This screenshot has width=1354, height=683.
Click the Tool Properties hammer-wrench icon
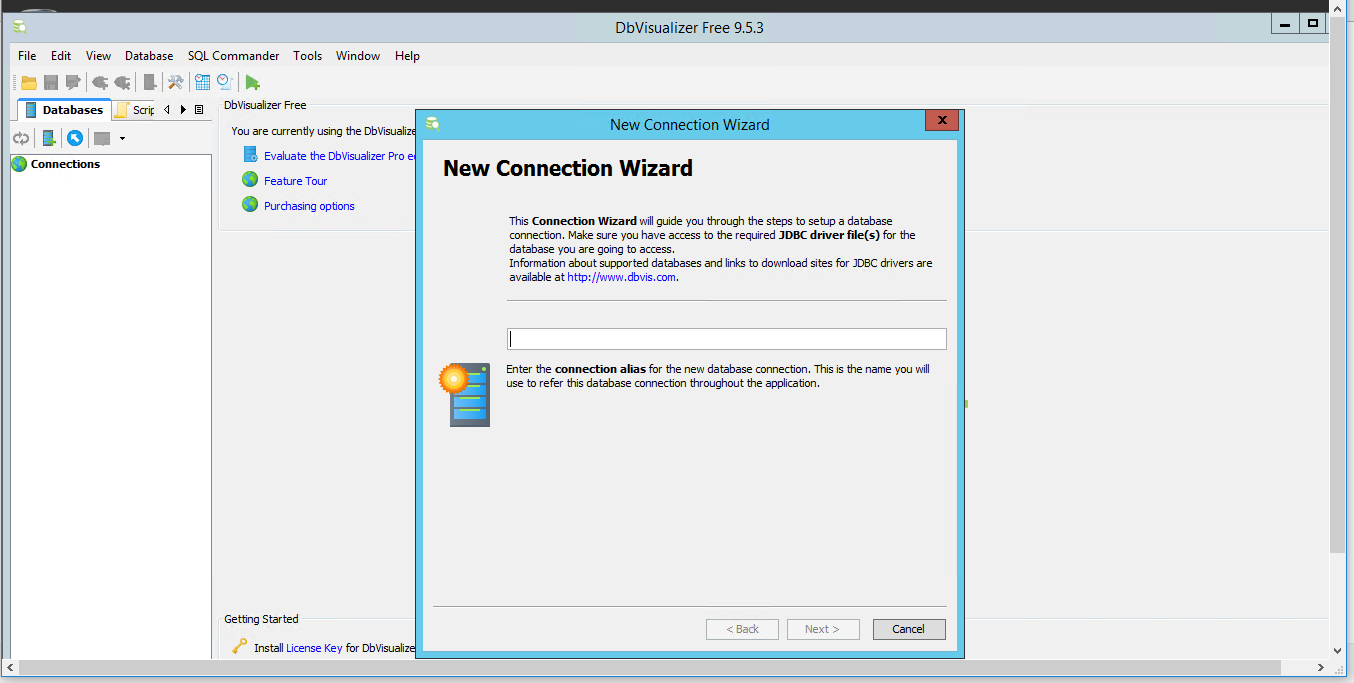pos(175,83)
